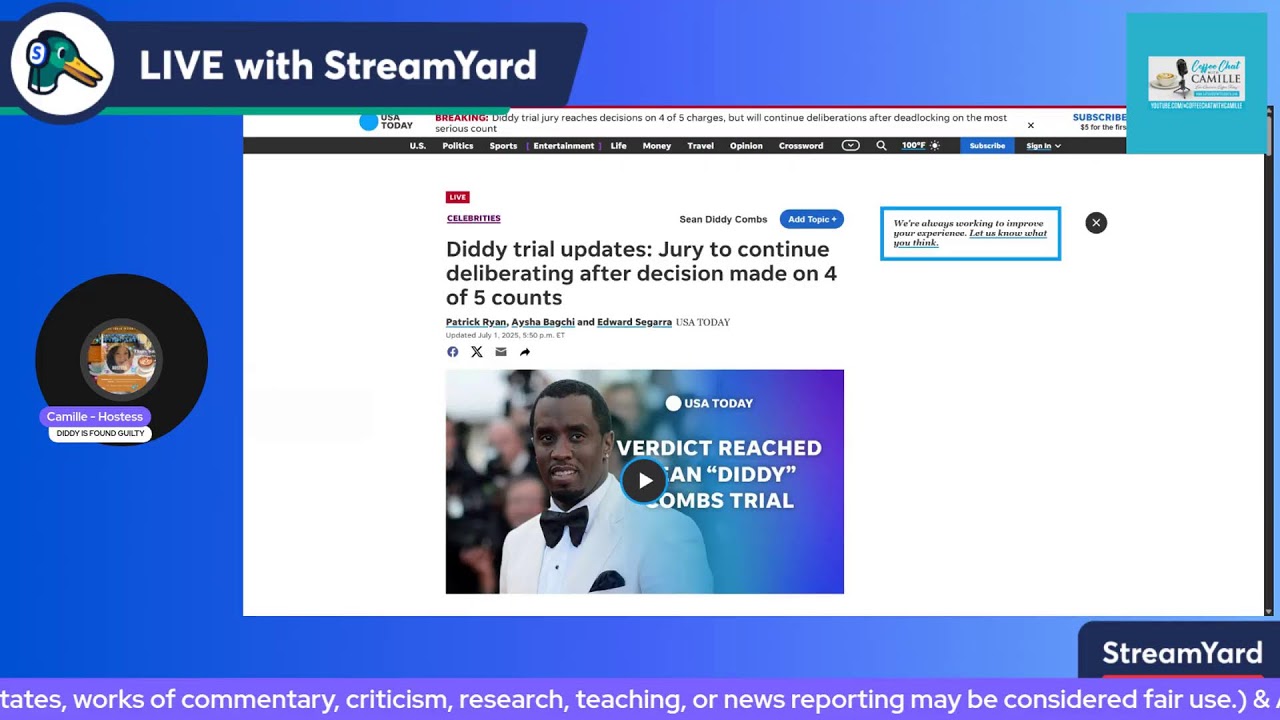1280x720 pixels.
Task: Open the Politics nav section
Action: tap(458, 146)
